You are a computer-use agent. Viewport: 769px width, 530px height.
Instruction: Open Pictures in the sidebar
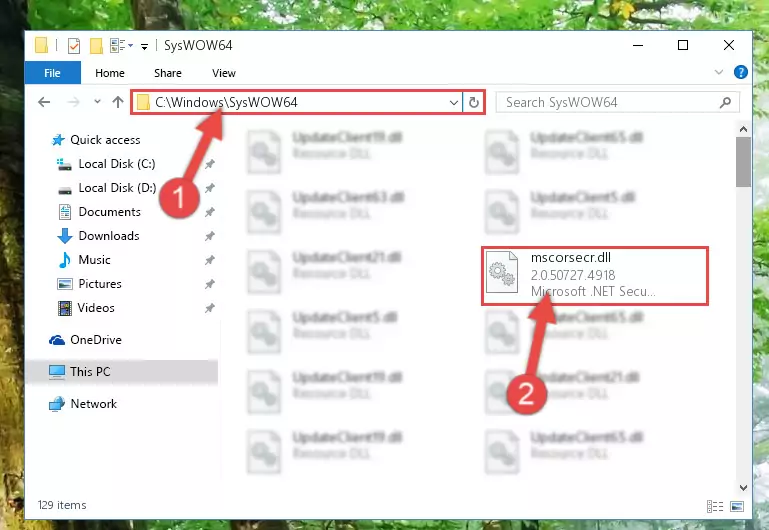tap(90, 284)
